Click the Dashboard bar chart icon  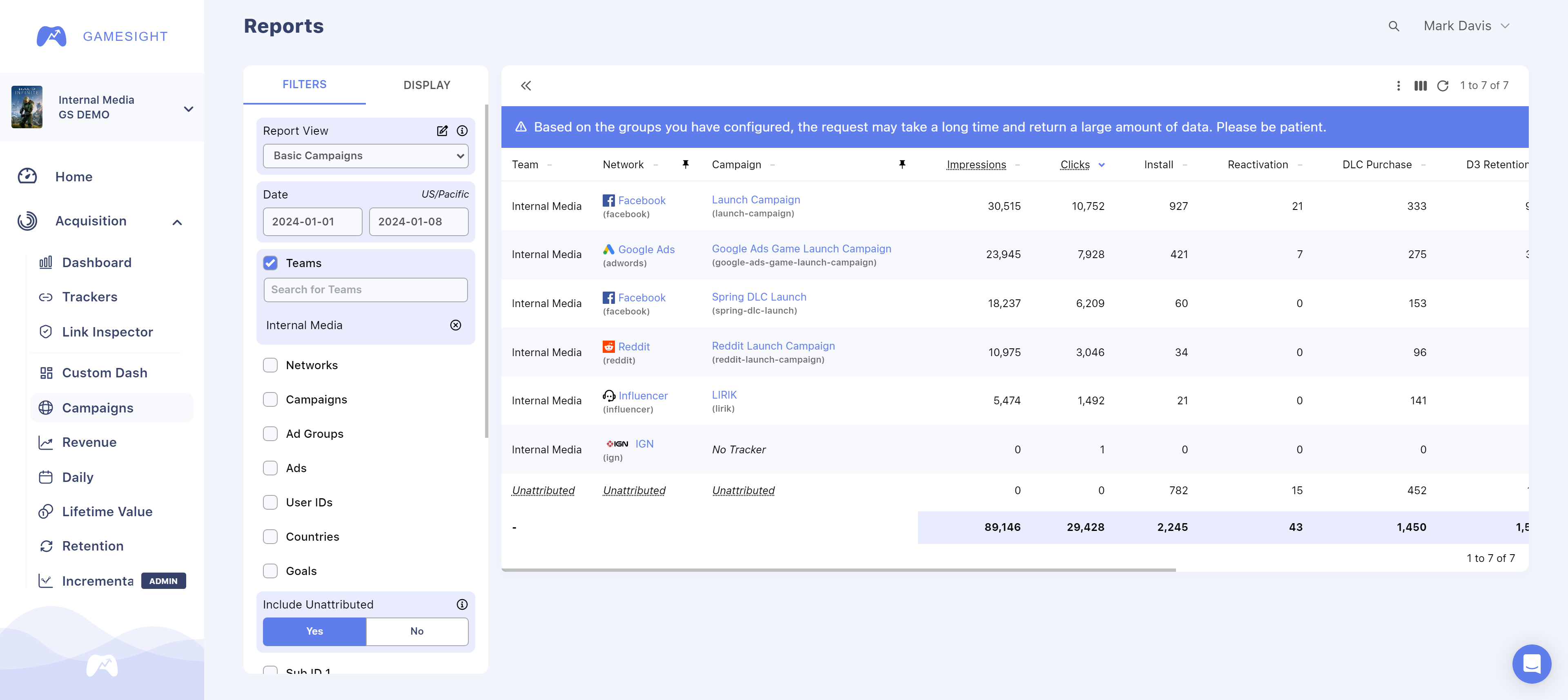[46, 262]
